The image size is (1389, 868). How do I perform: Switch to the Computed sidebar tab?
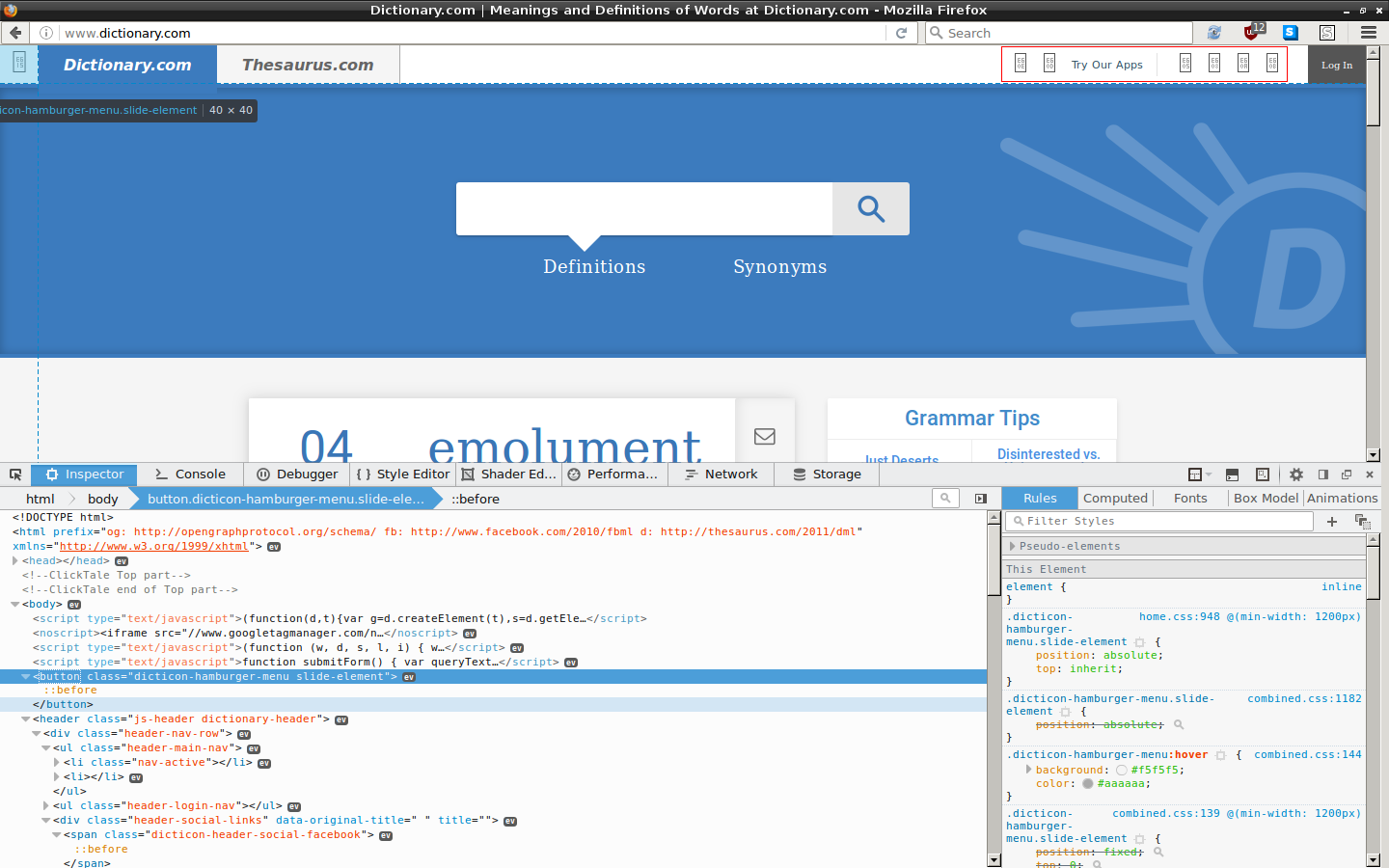(x=1115, y=499)
